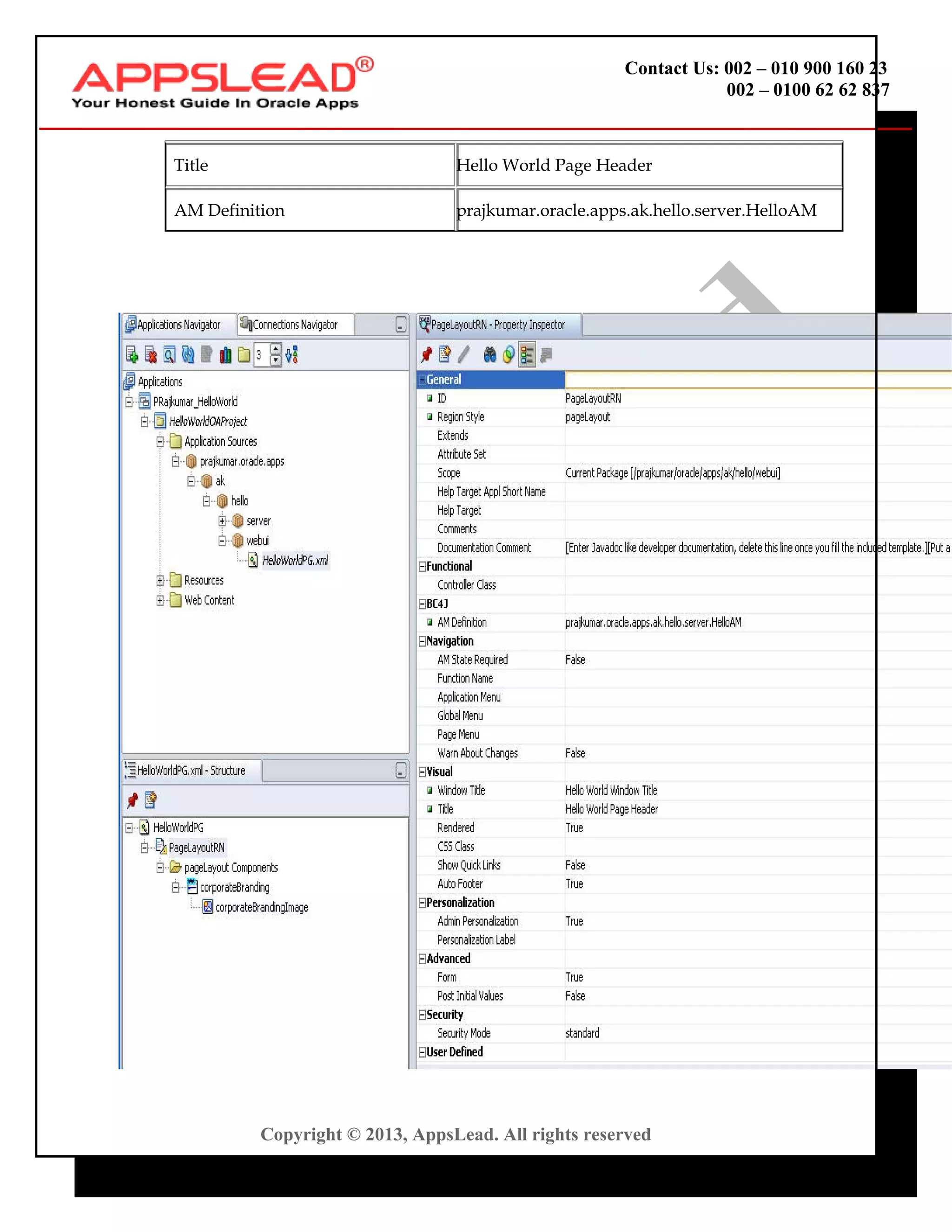Image resolution: width=952 pixels, height=1232 pixels.
Task: Decrease the navigator spinner value below 3
Action: pyautogui.click(x=275, y=360)
